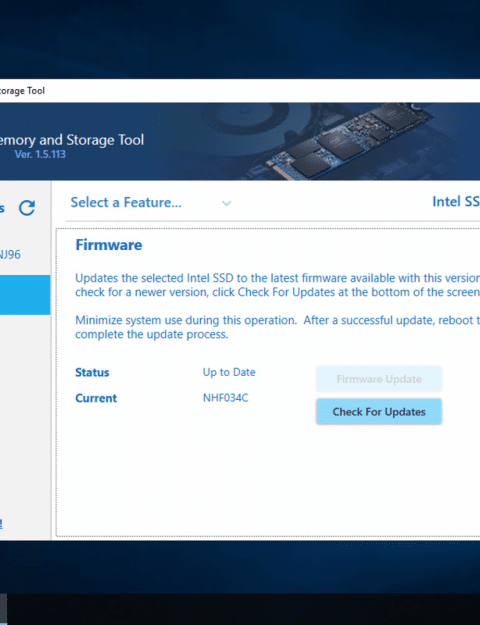Click the Up to Date status value

229,372
